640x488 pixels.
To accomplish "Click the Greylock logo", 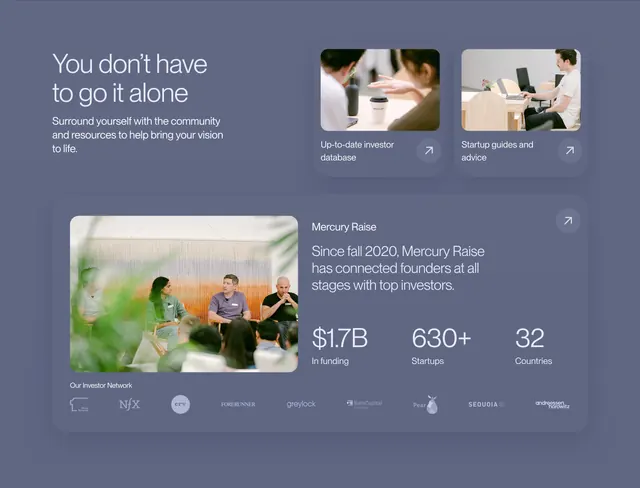I will 301,404.
